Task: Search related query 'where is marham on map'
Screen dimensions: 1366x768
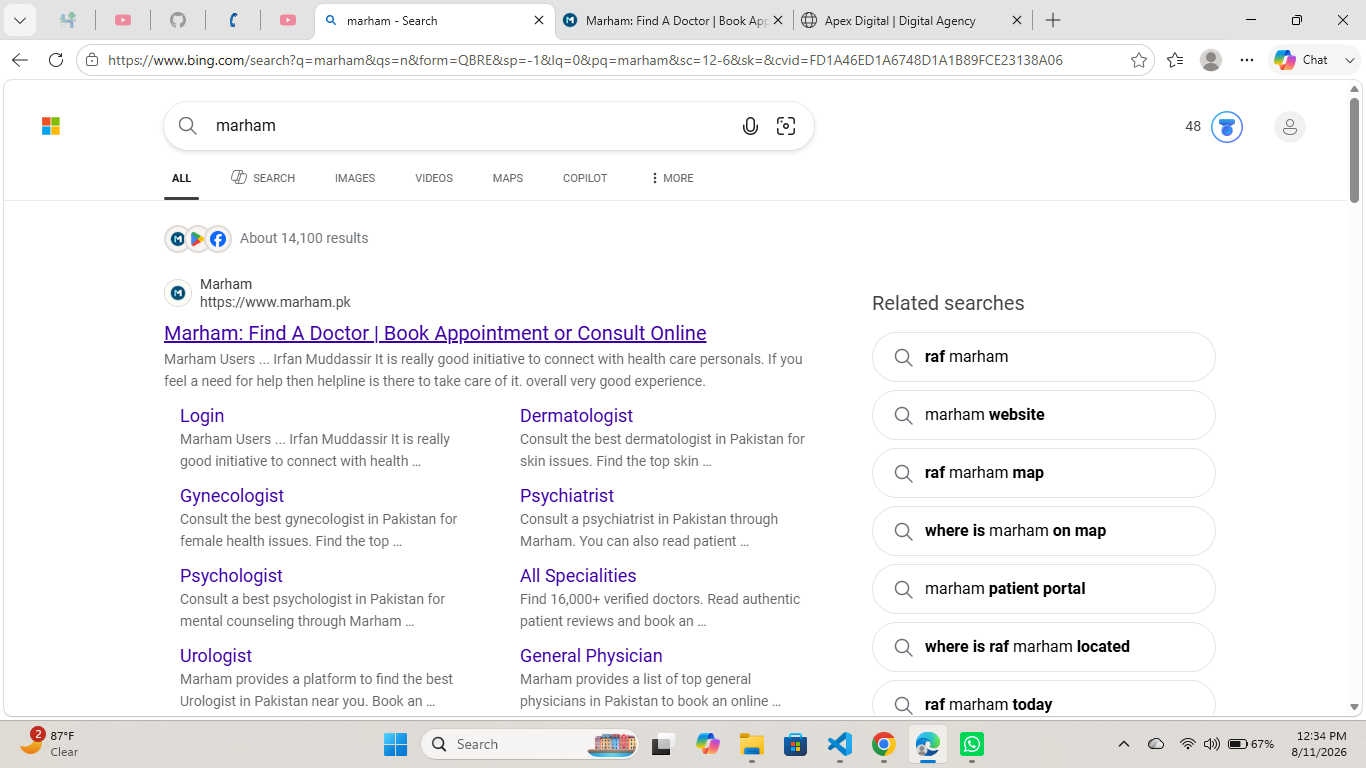Action: pos(1044,531)
